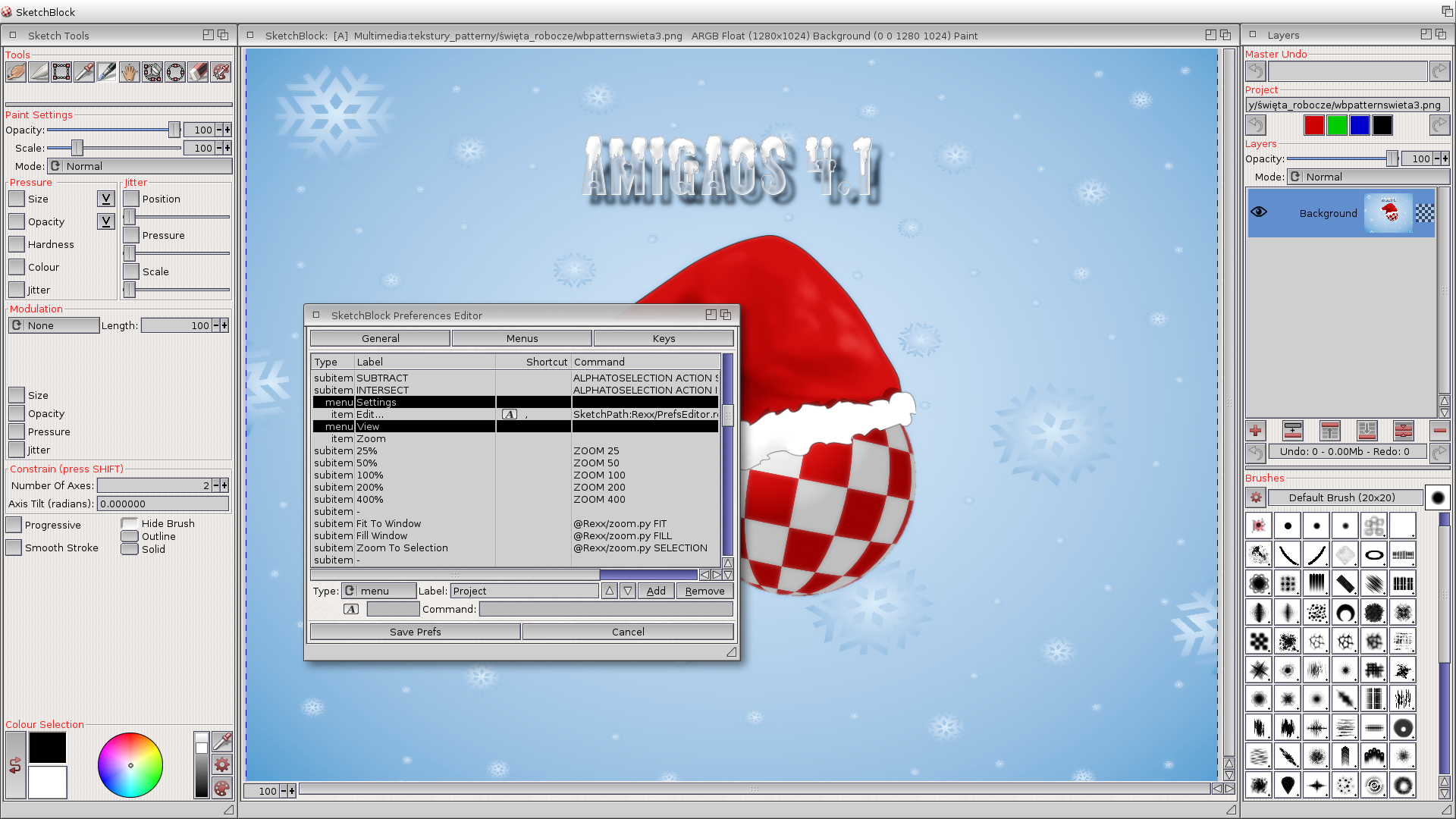The image size is (1456, 819).
Task: Toggle the Progressive checkbox
Action: pyautogui.click(x=14, y=525)
